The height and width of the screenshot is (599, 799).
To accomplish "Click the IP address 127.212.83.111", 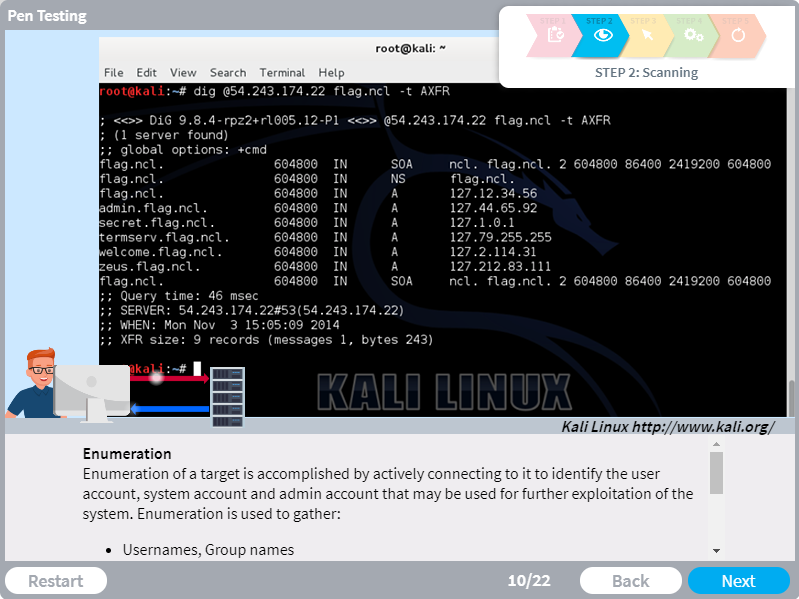I will [500, 267].
